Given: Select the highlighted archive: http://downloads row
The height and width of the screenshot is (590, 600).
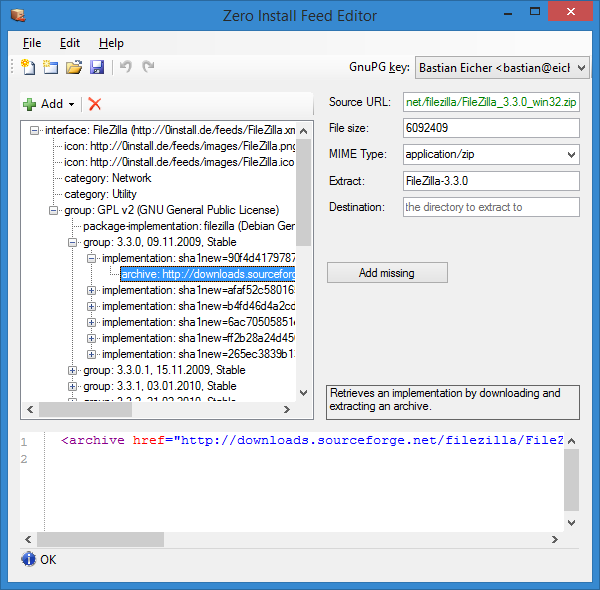Looking at the screenshot, I should (208, 274).
